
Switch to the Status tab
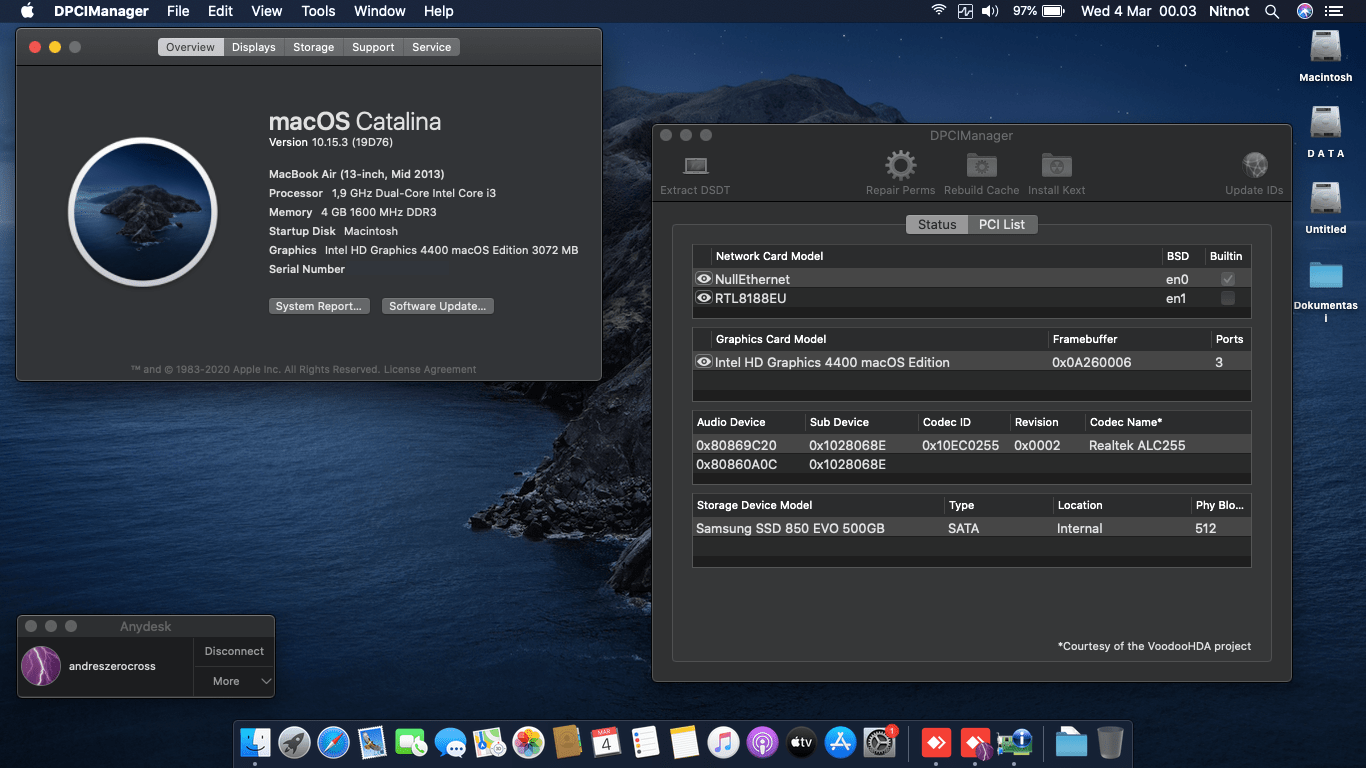(x=937, y=224)
